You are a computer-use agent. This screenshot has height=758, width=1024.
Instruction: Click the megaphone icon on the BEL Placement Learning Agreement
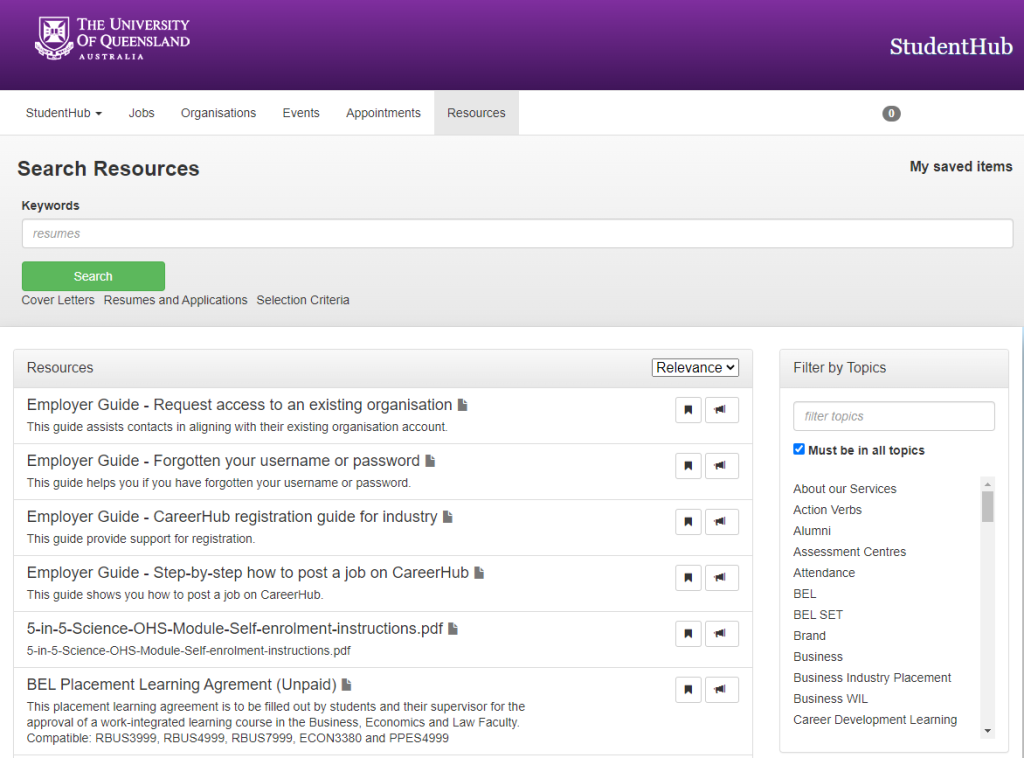click(x=722, y=689)
